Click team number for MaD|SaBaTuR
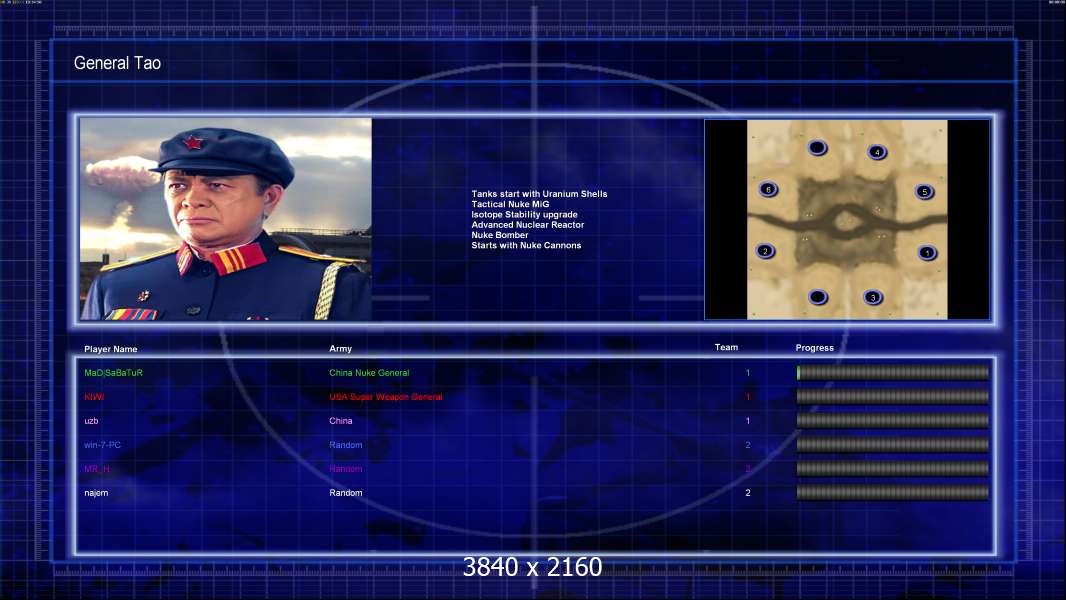 [748, 373]
